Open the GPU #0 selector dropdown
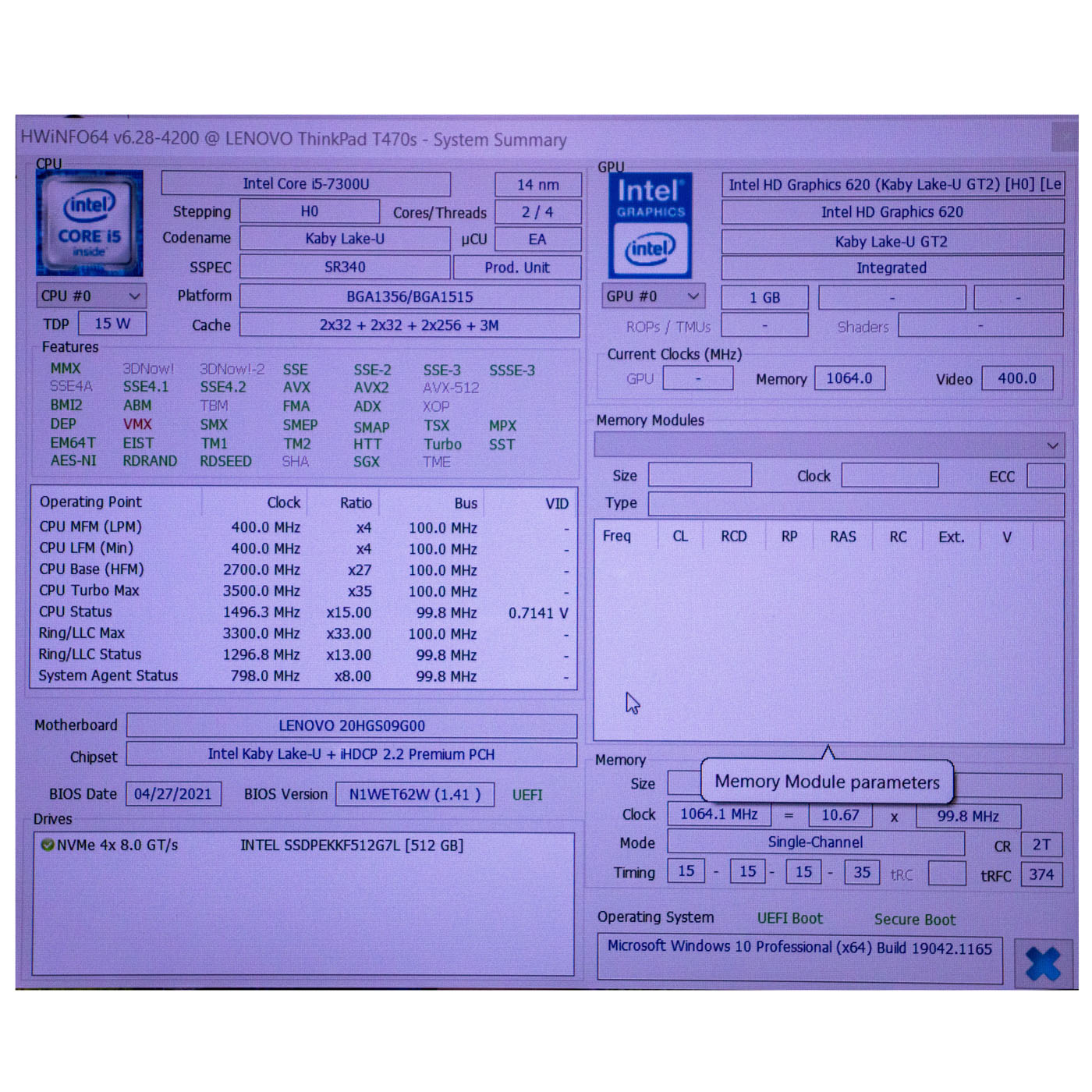Screen dimensions: 1092x1092 click(654, 296)
